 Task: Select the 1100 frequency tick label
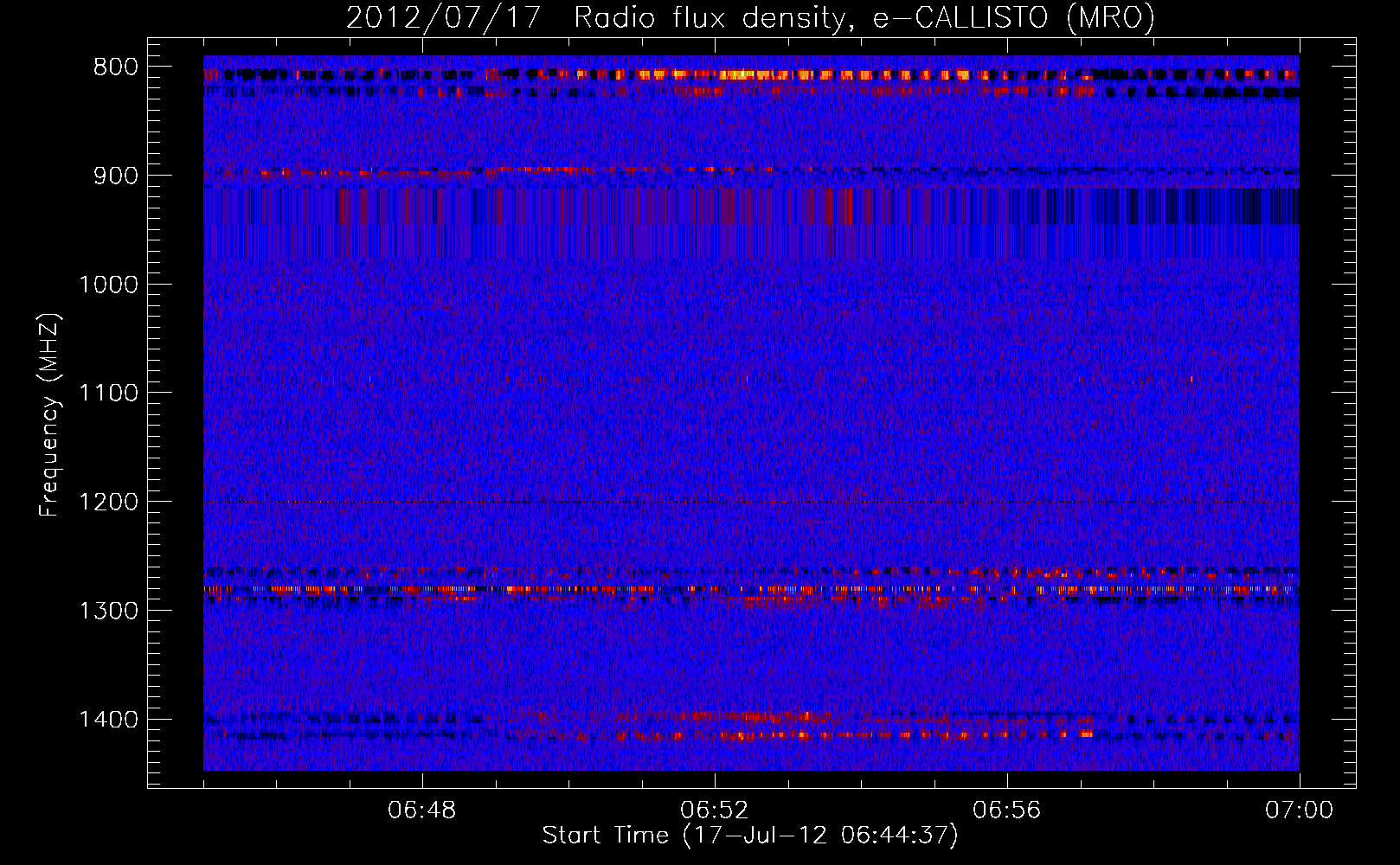tap(108, 394)
